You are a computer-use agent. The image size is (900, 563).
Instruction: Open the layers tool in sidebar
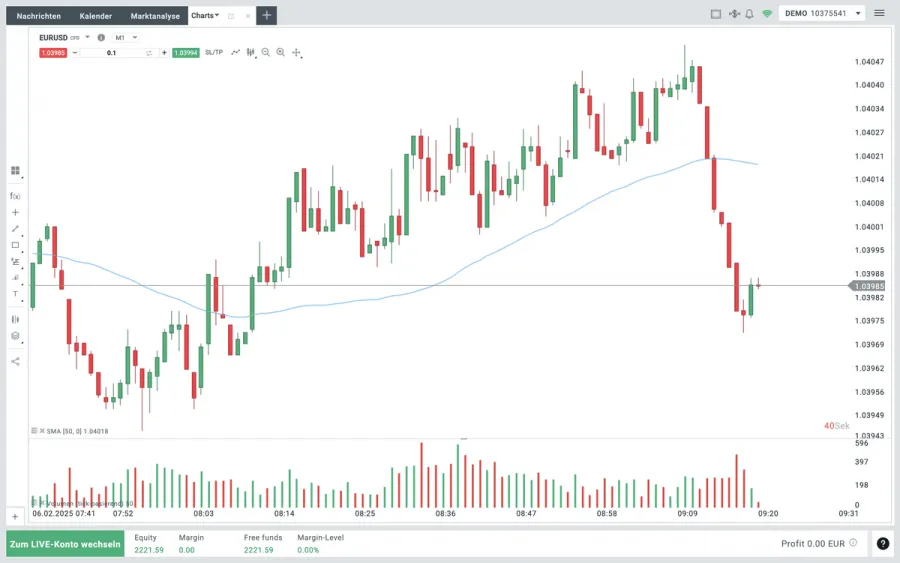tap(15, 336)
